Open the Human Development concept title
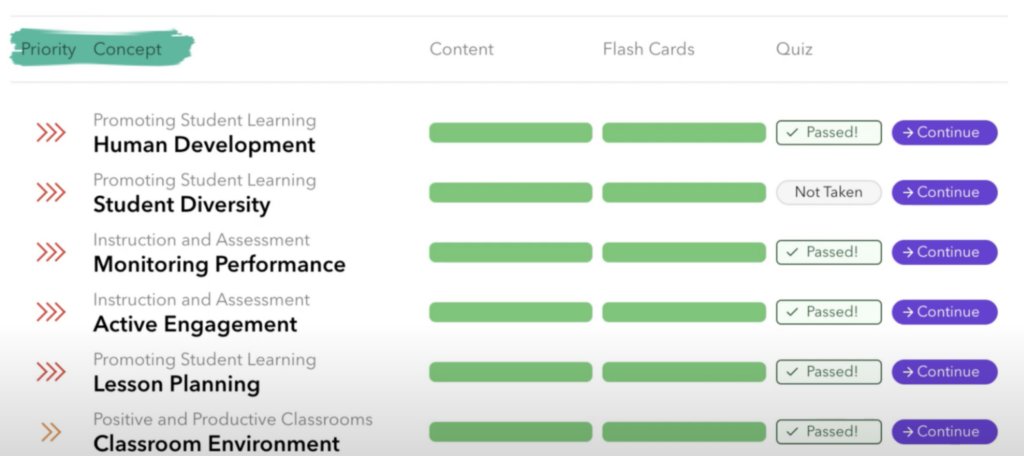 coord(204,145)
